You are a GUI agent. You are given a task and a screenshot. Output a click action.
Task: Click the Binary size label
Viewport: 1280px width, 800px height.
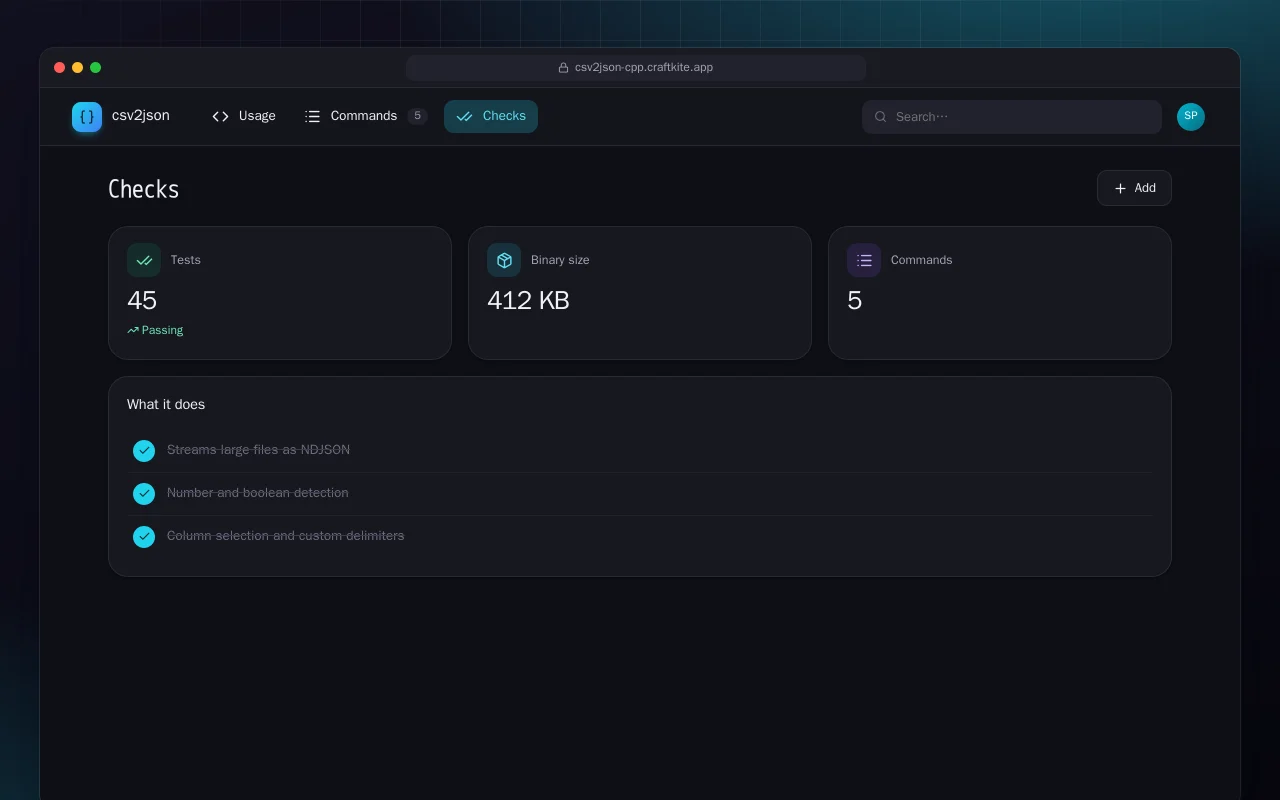[560, 260]
